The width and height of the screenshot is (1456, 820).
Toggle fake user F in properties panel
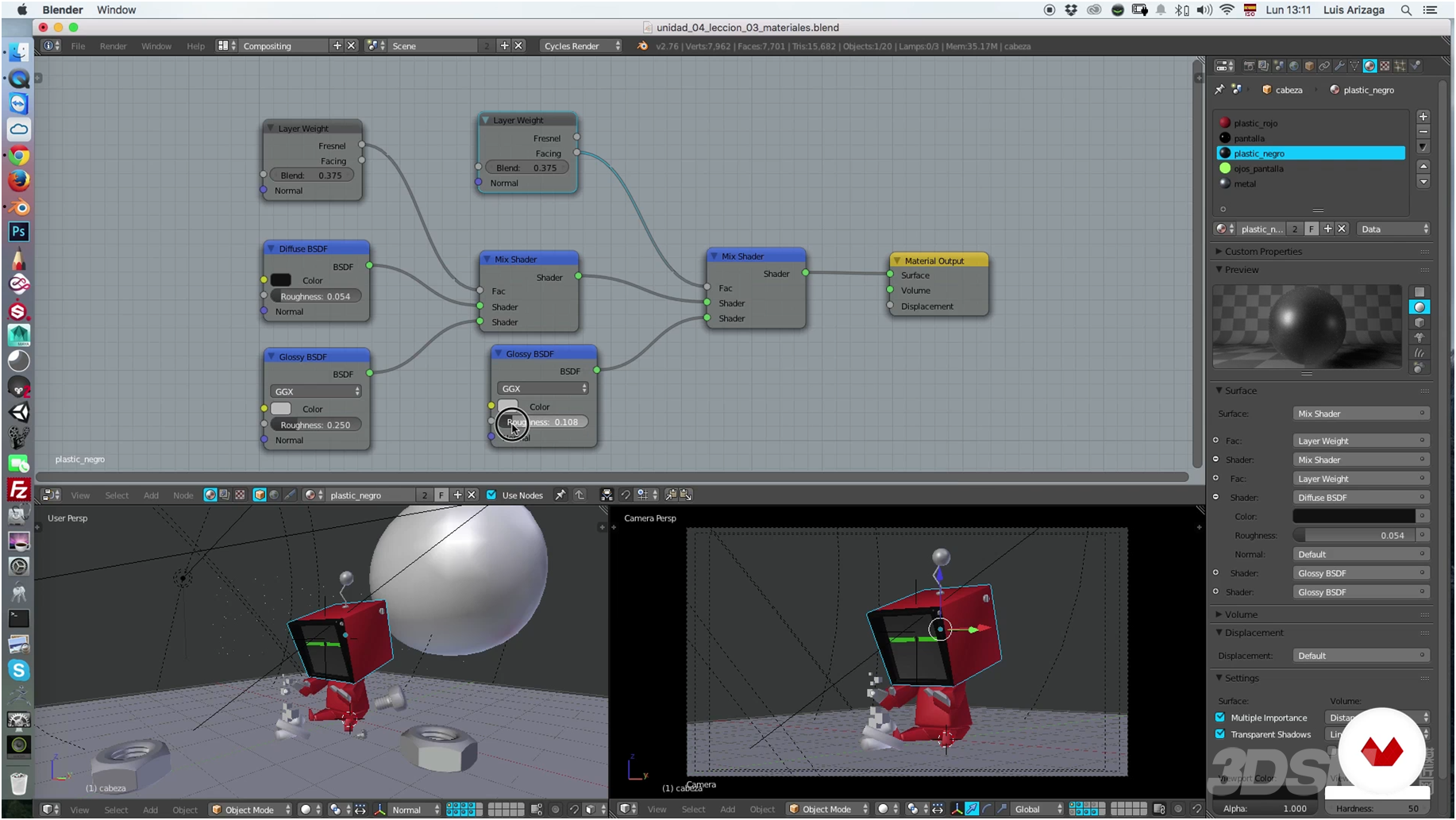(1312, 229)
